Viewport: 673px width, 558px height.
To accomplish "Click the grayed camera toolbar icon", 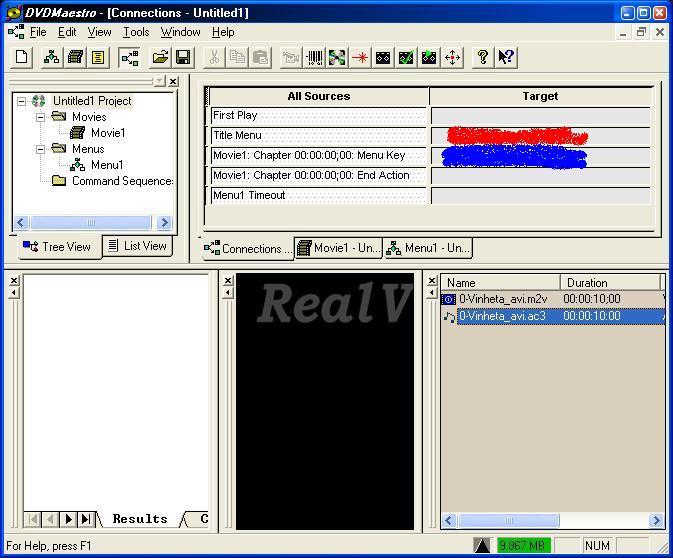I will click(x=291, y=57).
